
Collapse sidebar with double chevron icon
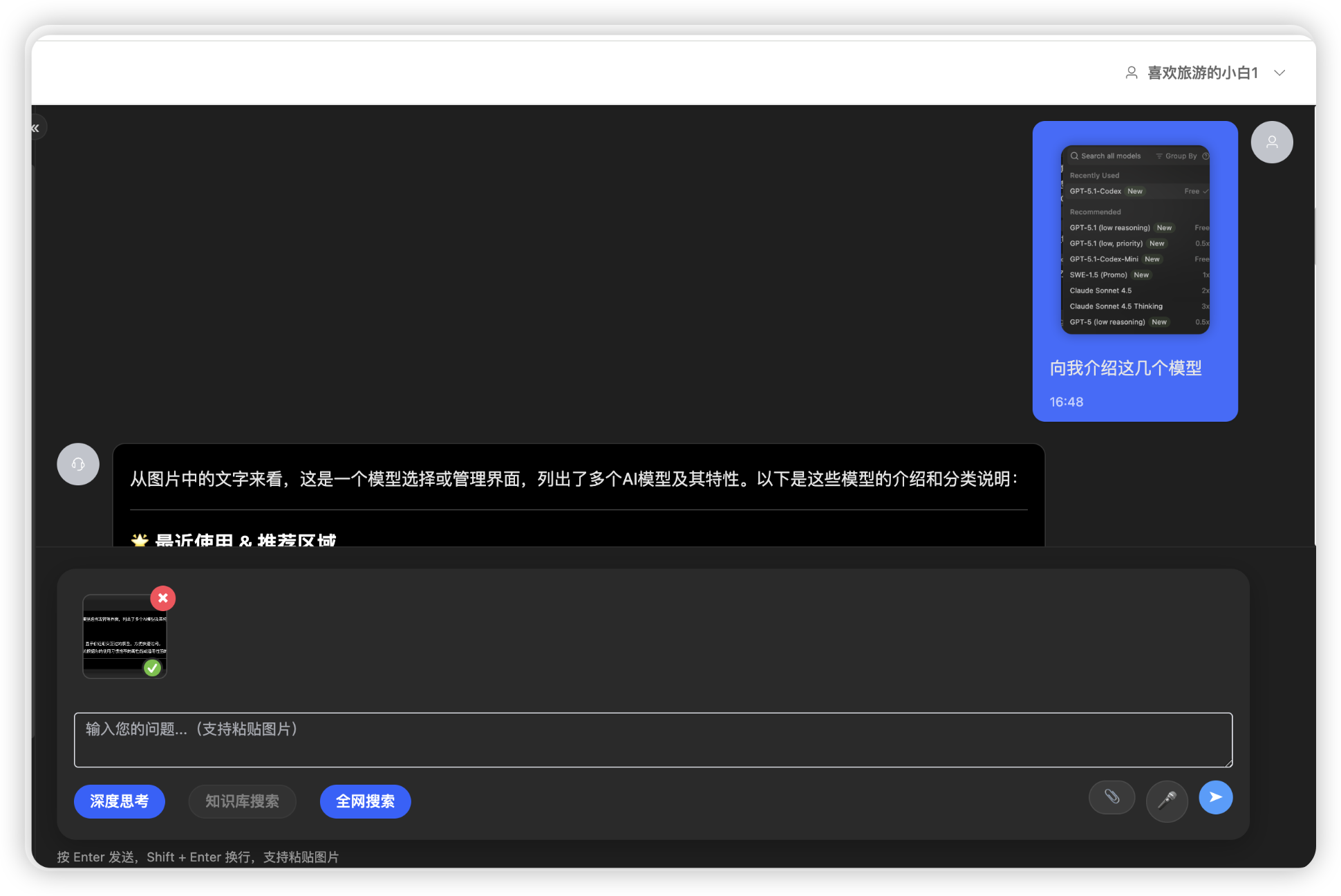click(35, 128)
